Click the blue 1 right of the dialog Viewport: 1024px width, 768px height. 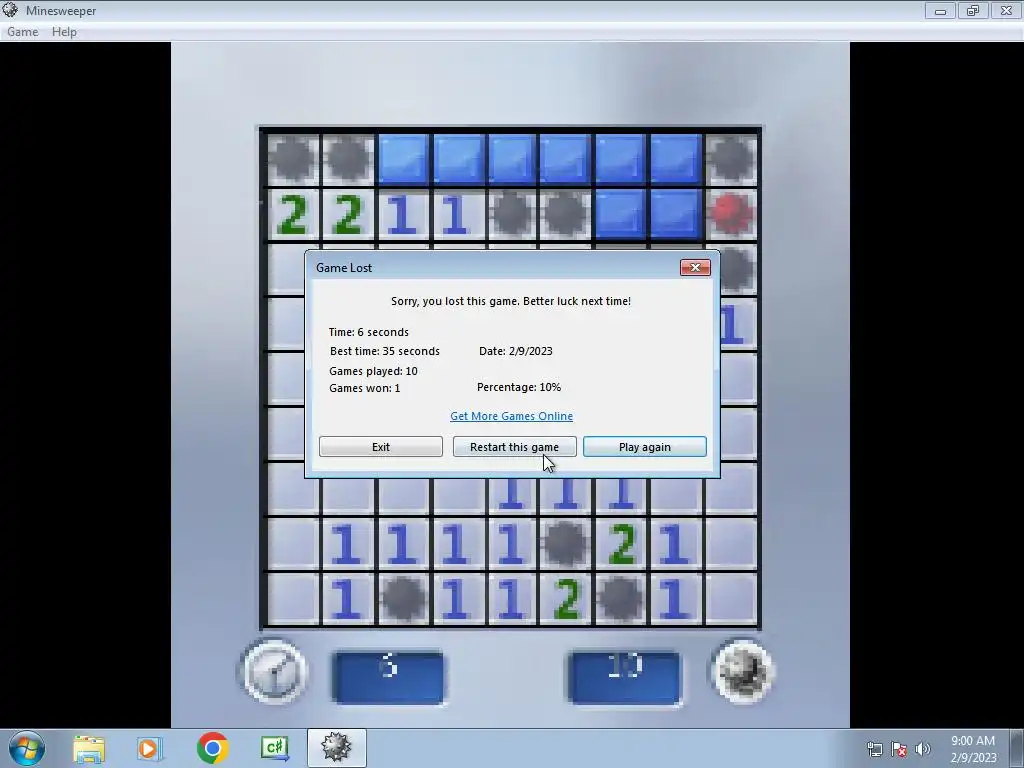738,324
